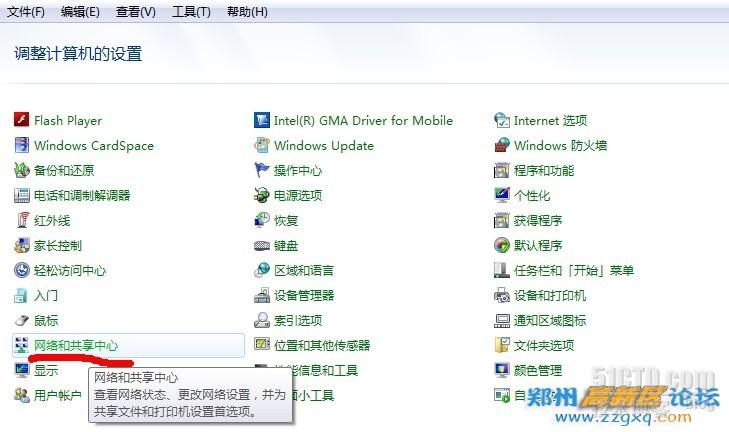Open the 网络和共享中心 link
The image size is (729, 432).
point(76,346)
